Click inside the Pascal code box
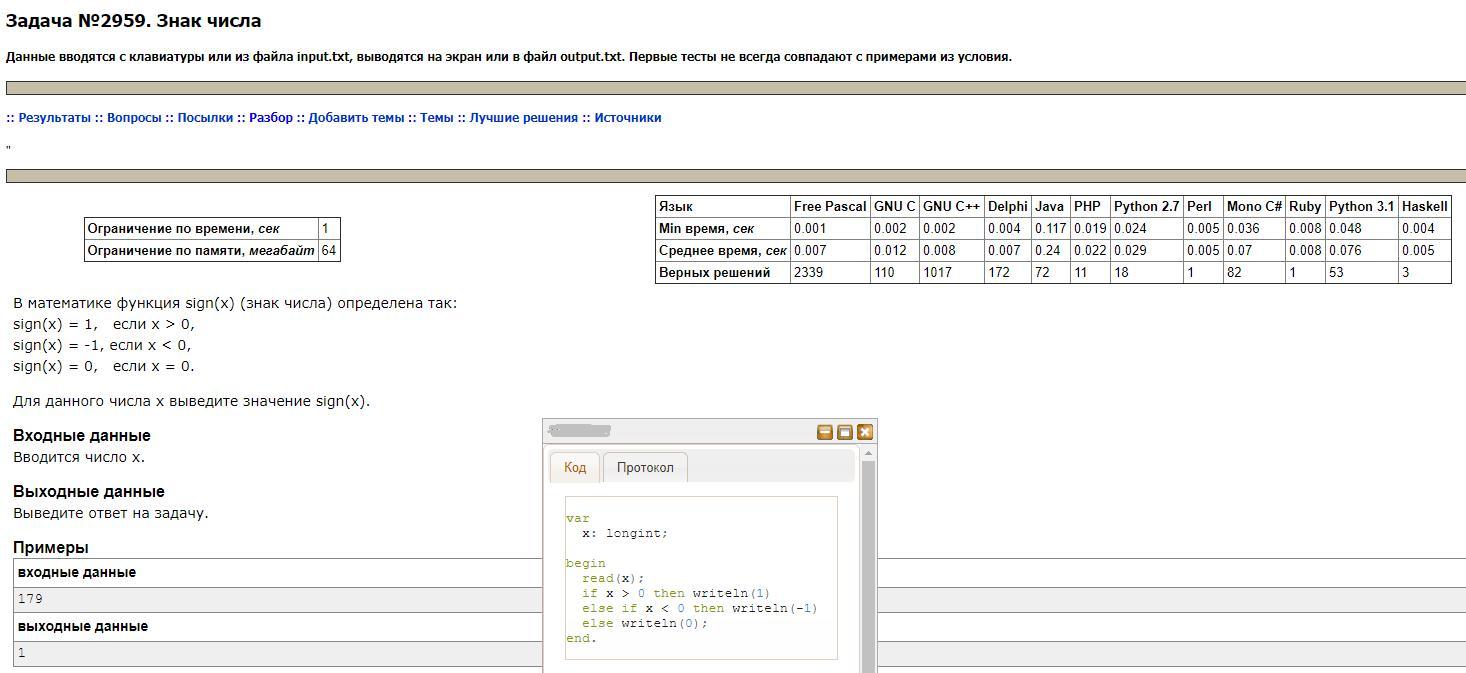This screenshot has height=673, width=1466. pos(700,578)
